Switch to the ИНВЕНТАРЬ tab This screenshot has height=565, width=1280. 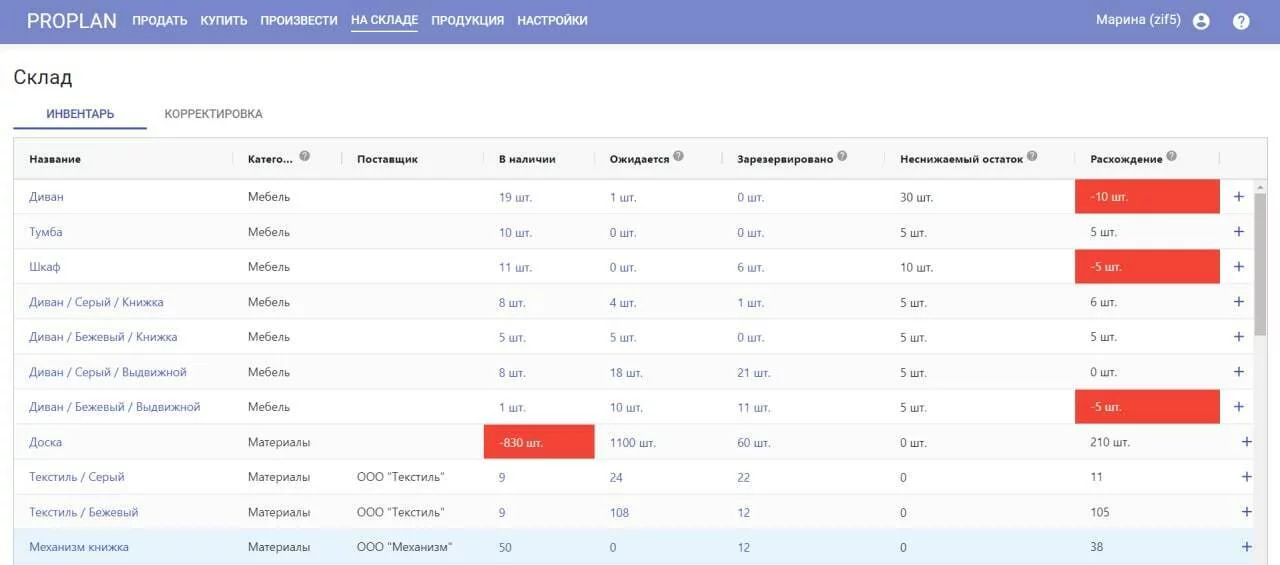point(80,114)
